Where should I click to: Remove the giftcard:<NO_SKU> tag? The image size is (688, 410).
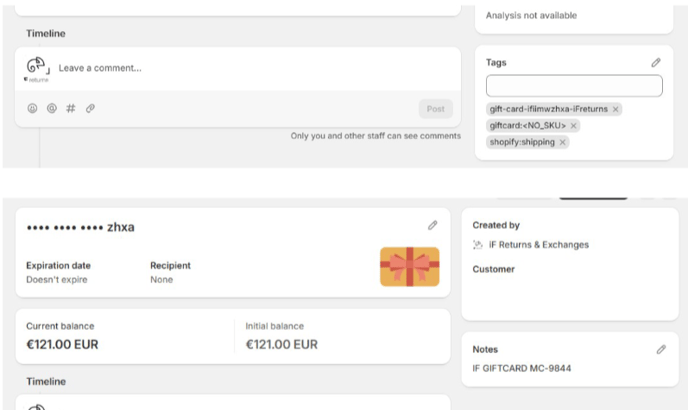click(x=573, y=126)
